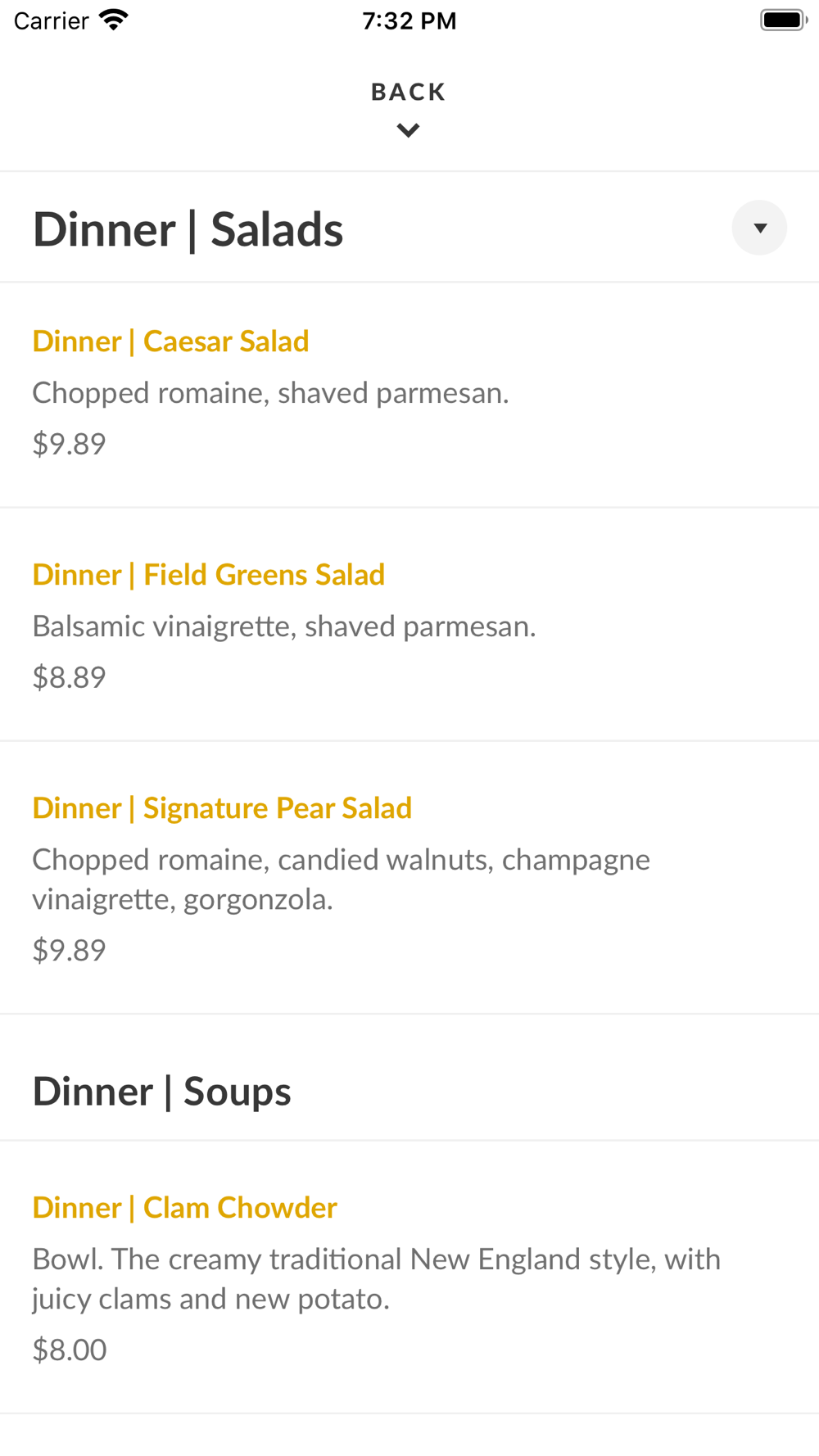Open the menu section dropdown arrow
This screenshot has width=819, height=1456.
pos(759,228)
